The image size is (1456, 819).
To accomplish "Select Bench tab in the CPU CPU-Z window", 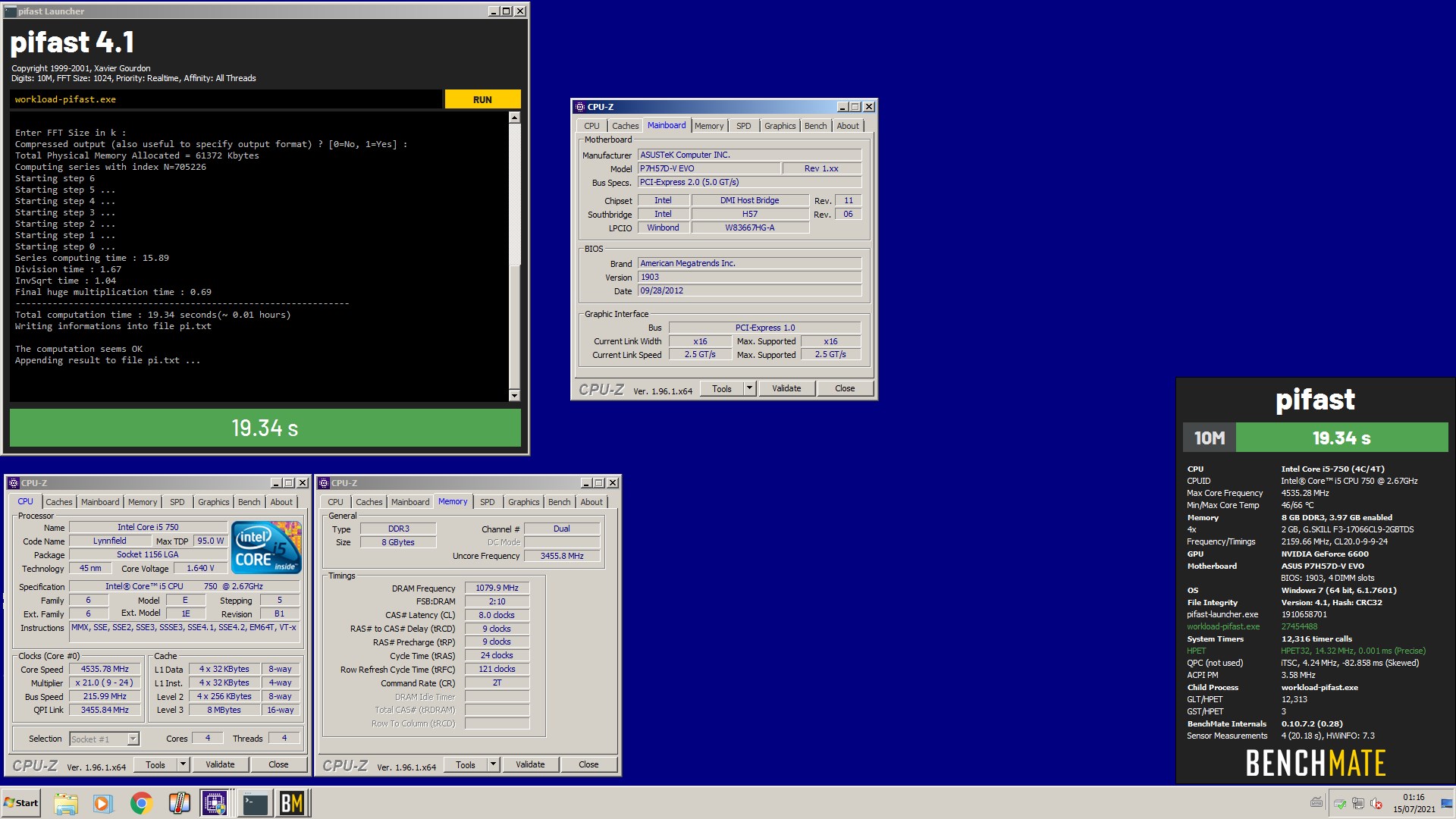I will click(249, 502).
